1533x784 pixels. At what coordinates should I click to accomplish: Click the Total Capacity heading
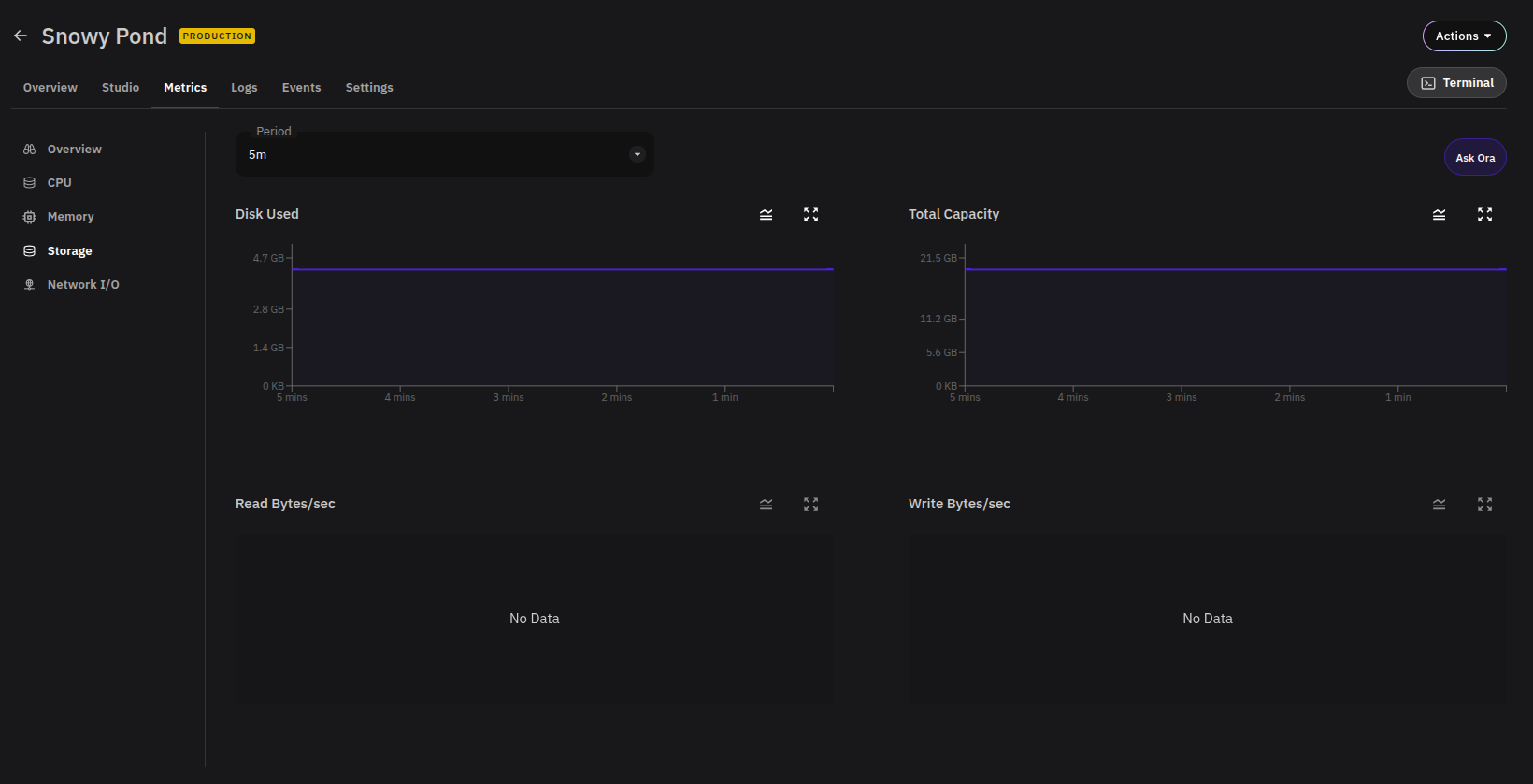pyautogui.click(x=953, y=214)
